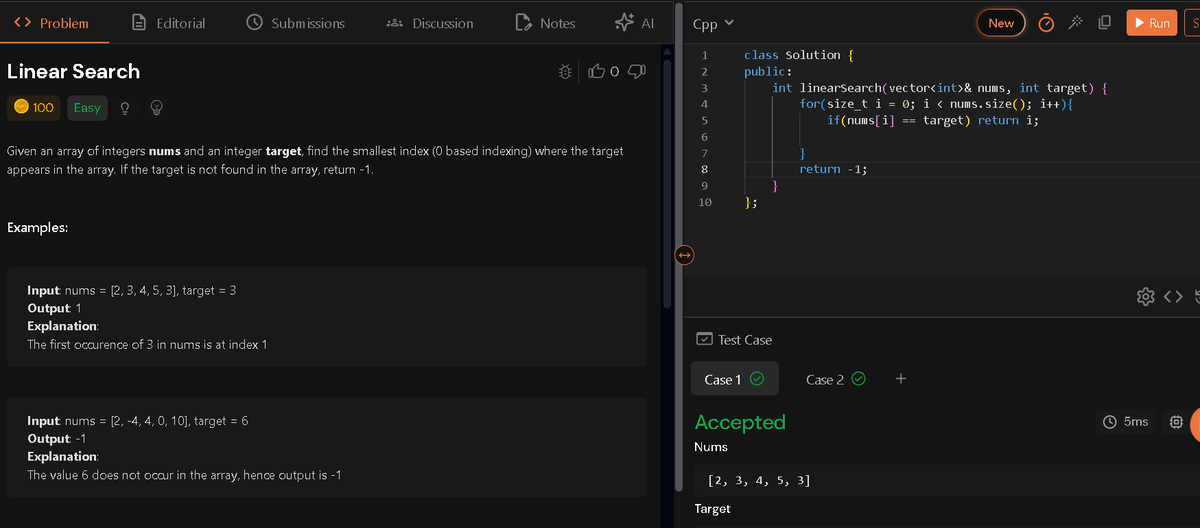This screenshot has width=1200, height=528.
Task: Click second example explanation text
Action: 184,475
